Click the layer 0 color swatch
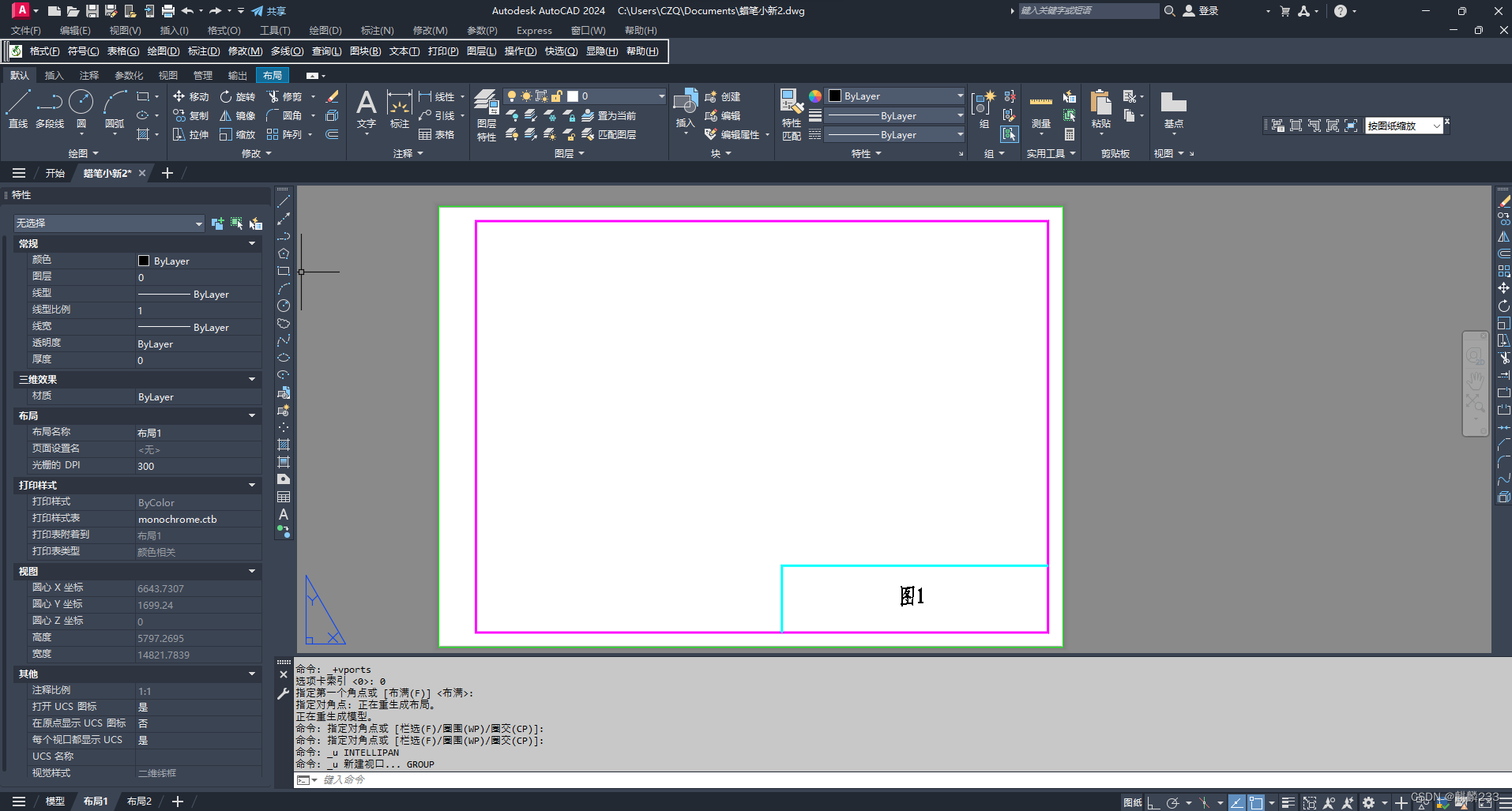This screenshot has width=1512, height=811. [573, 96]
